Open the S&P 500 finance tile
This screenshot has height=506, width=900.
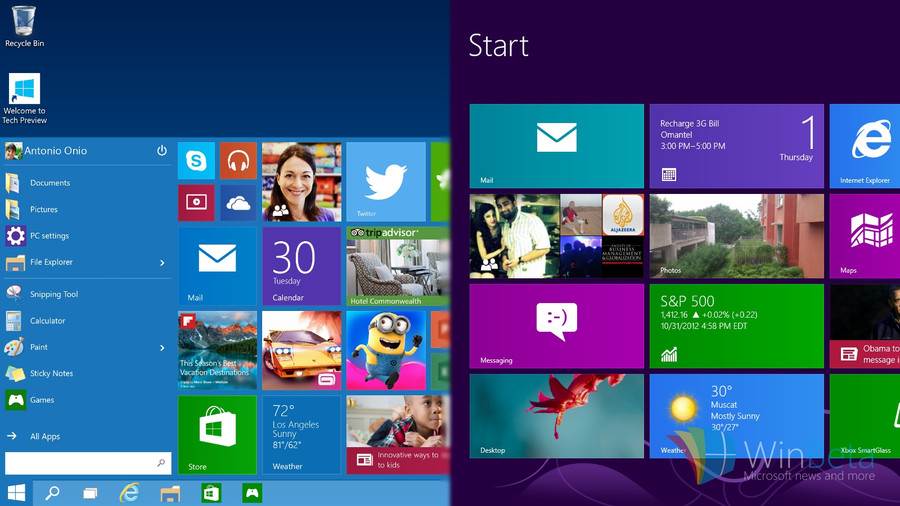tap(736, 326)
